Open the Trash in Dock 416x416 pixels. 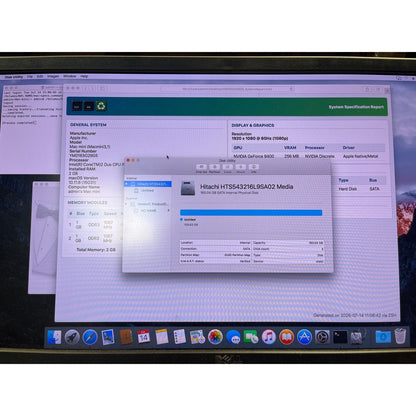click(x=400, y=336)
